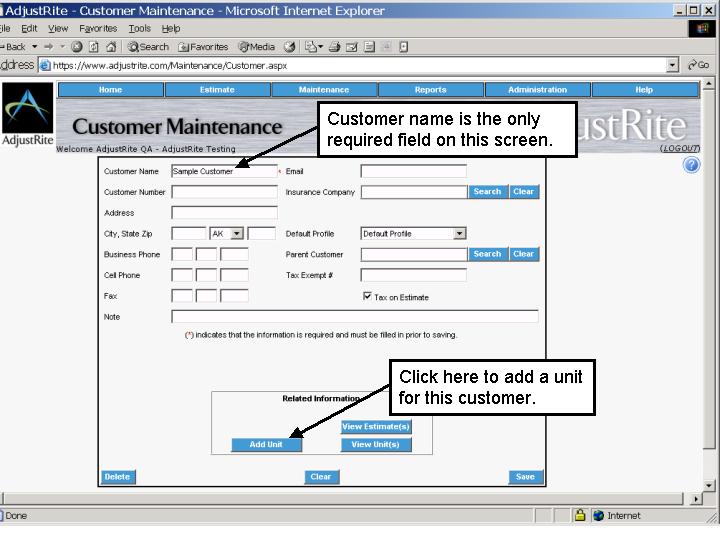The image size is (720, 540).
Task: Open the Edit menu
Action: (29, 28)
